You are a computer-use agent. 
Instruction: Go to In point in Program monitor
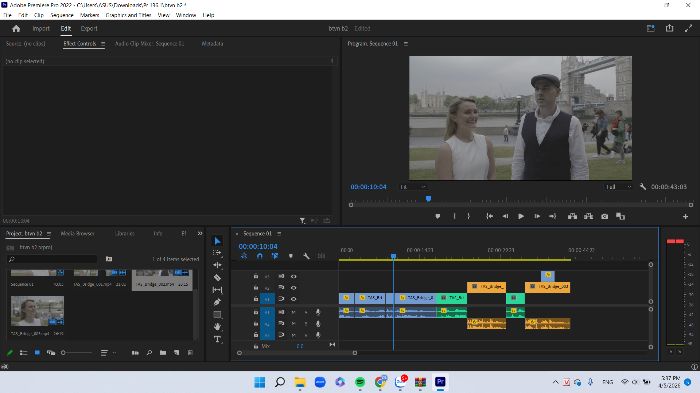point(490,216)
